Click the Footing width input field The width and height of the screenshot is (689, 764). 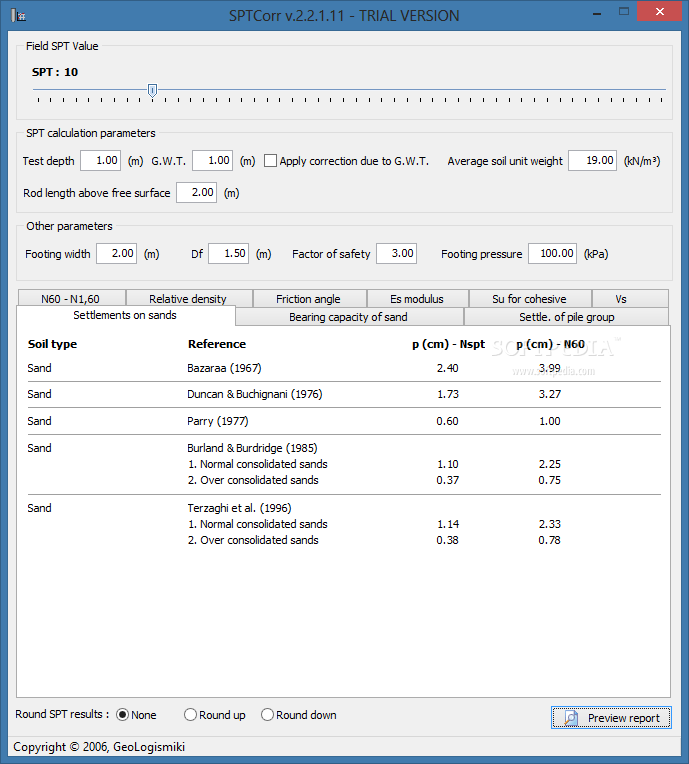[x=116, y=253]
